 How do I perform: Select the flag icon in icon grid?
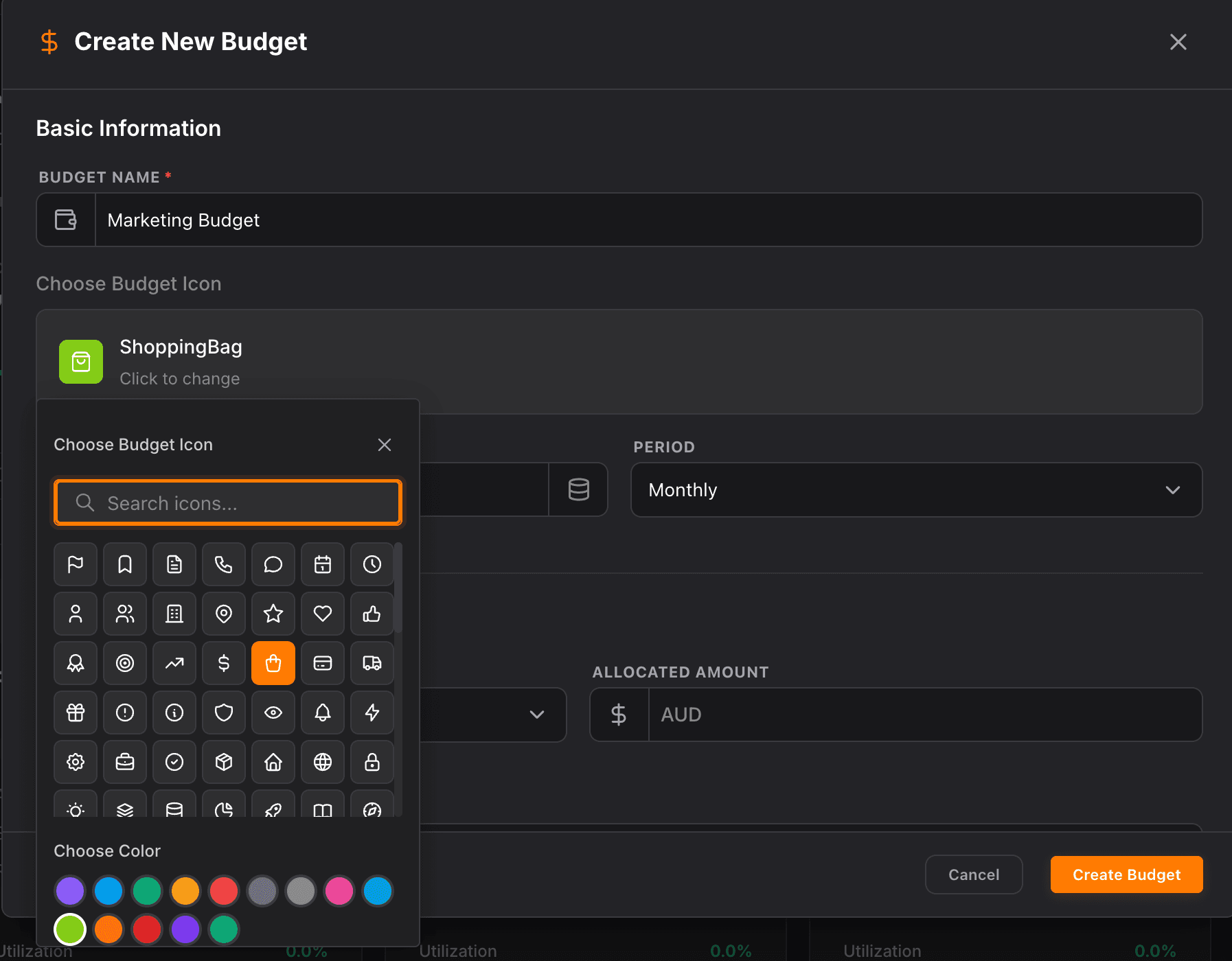click(x=76, y=564)
